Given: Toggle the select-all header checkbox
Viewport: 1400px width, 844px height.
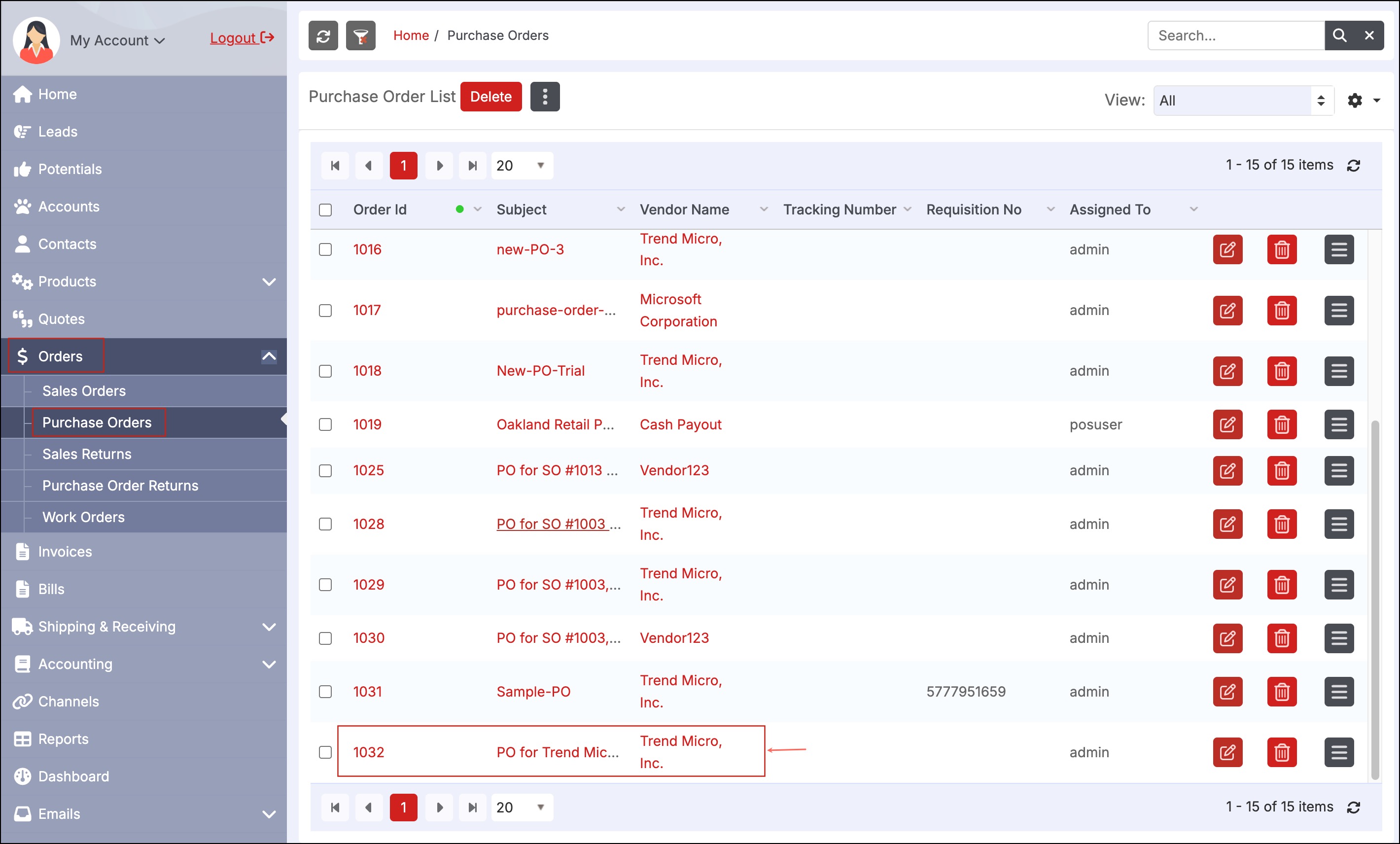Looking at the screenshot, I should click(x=325, y=210).
